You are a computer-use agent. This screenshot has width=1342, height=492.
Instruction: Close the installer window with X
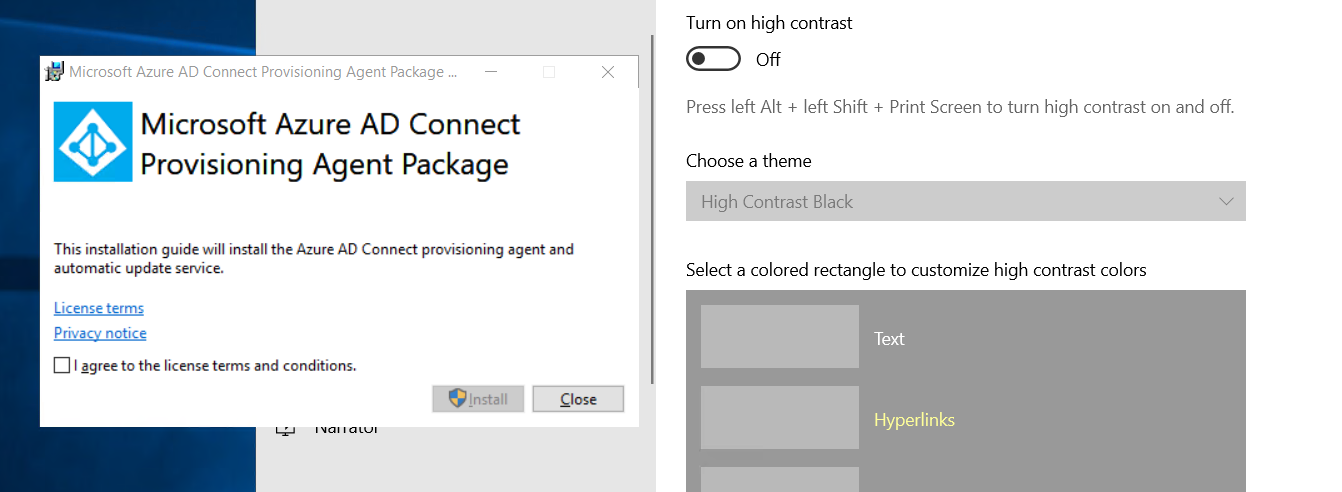pos(608,72)
